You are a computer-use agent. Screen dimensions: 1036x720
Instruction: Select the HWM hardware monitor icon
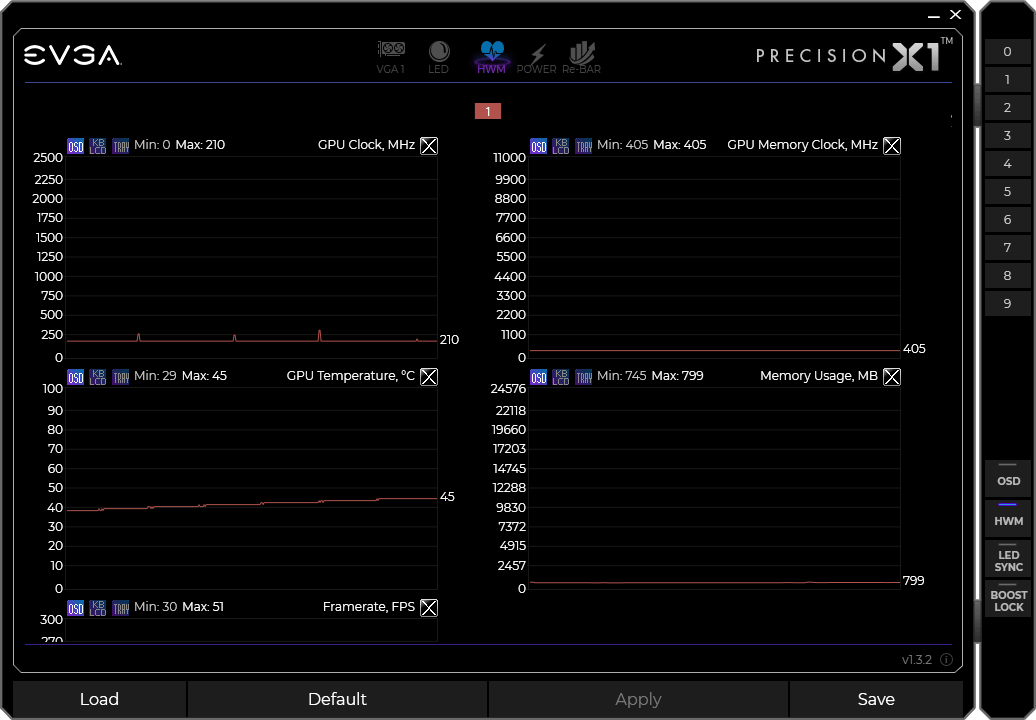coord(491,56)
